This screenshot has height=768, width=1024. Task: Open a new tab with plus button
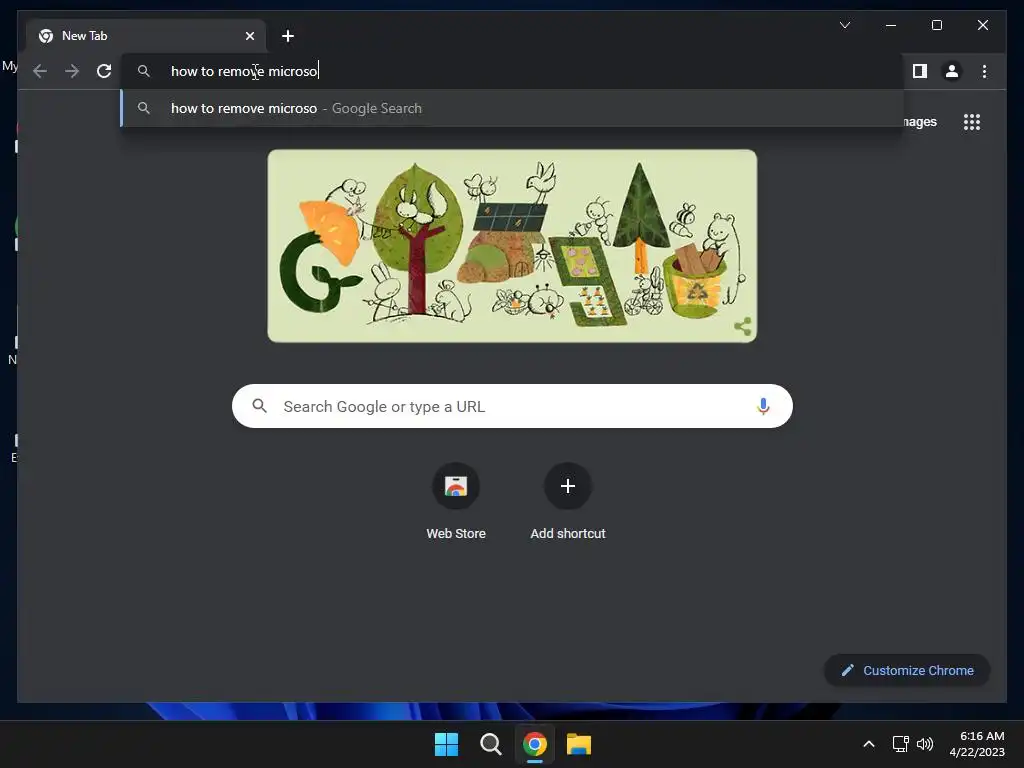click(x=288, y=36)
